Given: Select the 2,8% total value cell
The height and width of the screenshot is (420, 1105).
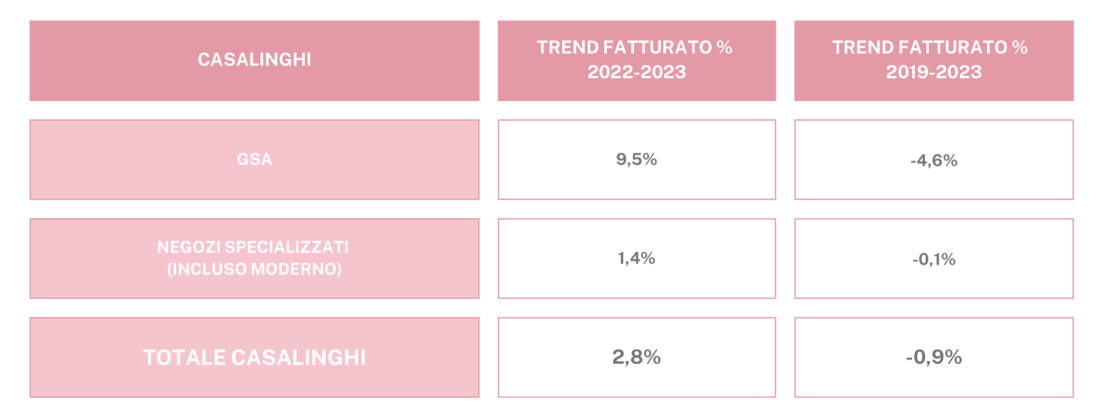Looking at the screenshot, I should click(636, 357).
